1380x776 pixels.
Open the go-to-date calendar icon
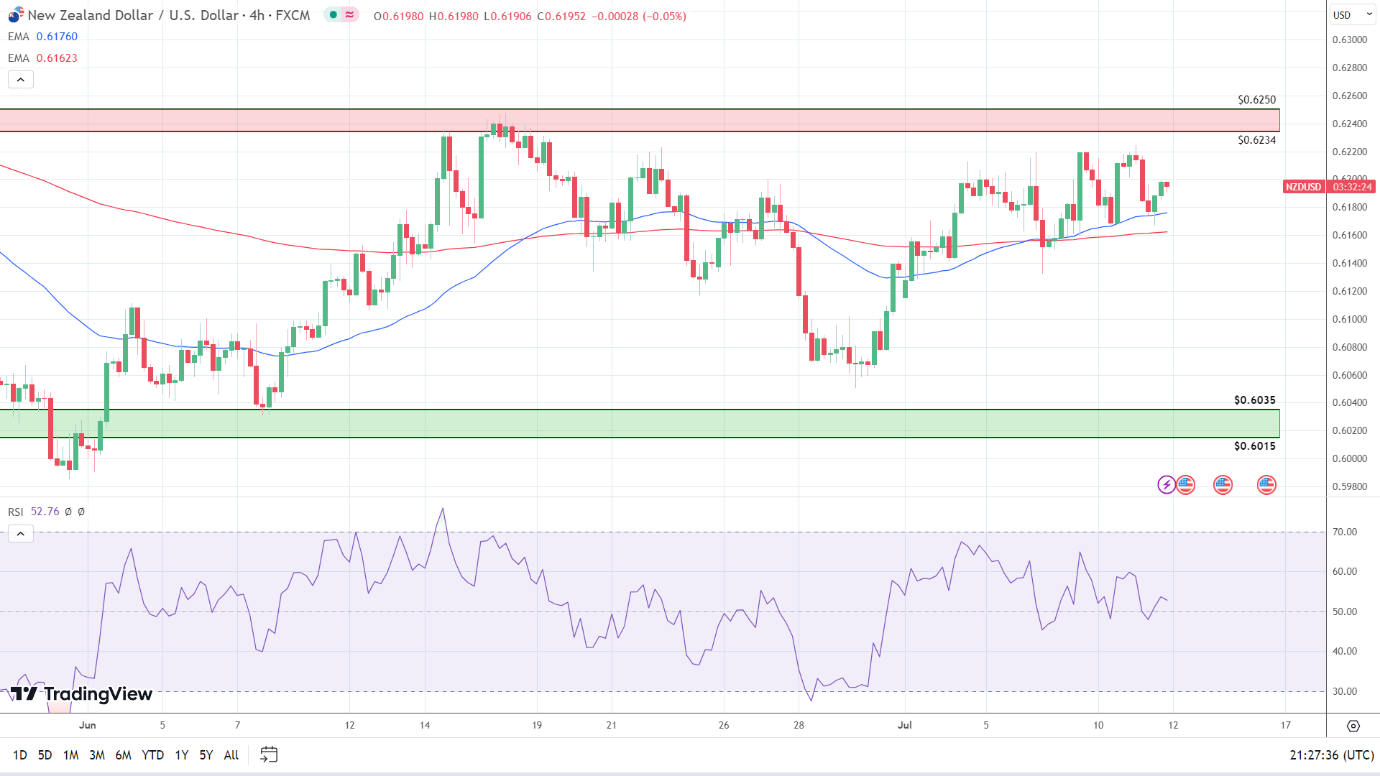pyautogui.click(x=268, y=754)
